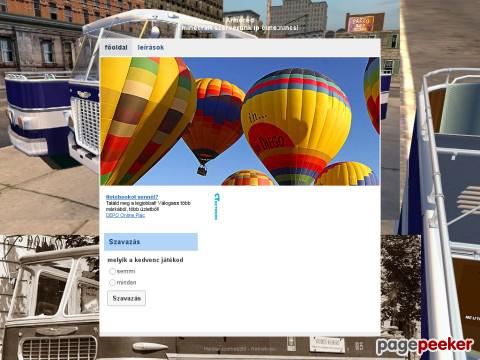Screen dimensions: 480x360
Task: Select the semmi radio option
Action: click(x=112, y=271)
